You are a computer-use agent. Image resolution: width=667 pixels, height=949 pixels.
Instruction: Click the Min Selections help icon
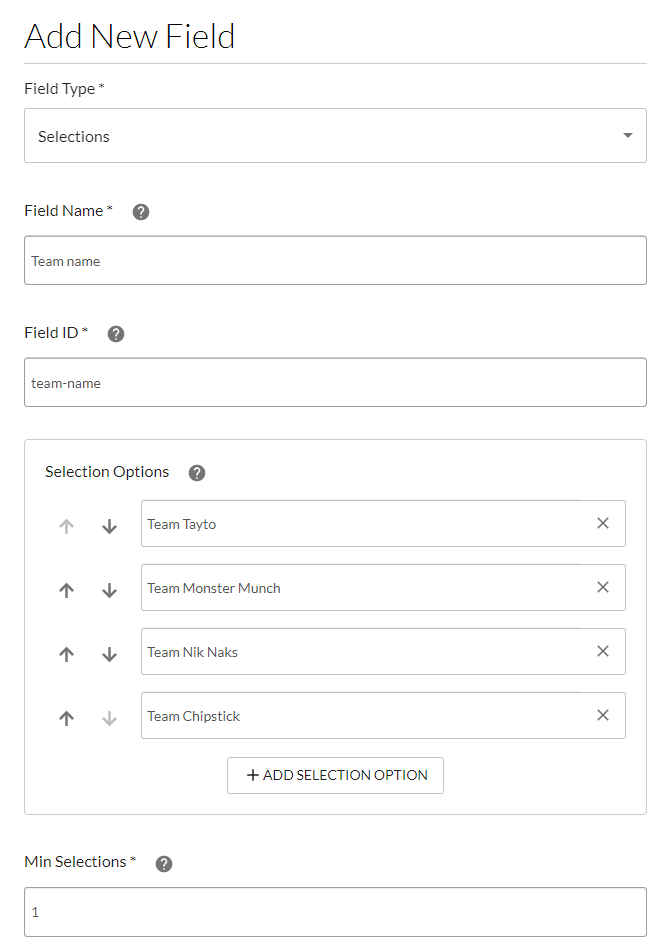(x=163, y=861)
